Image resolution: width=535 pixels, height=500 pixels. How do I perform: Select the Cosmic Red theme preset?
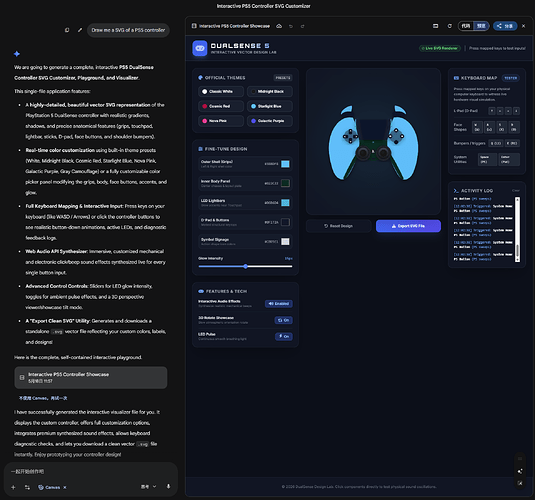point(221,106)
